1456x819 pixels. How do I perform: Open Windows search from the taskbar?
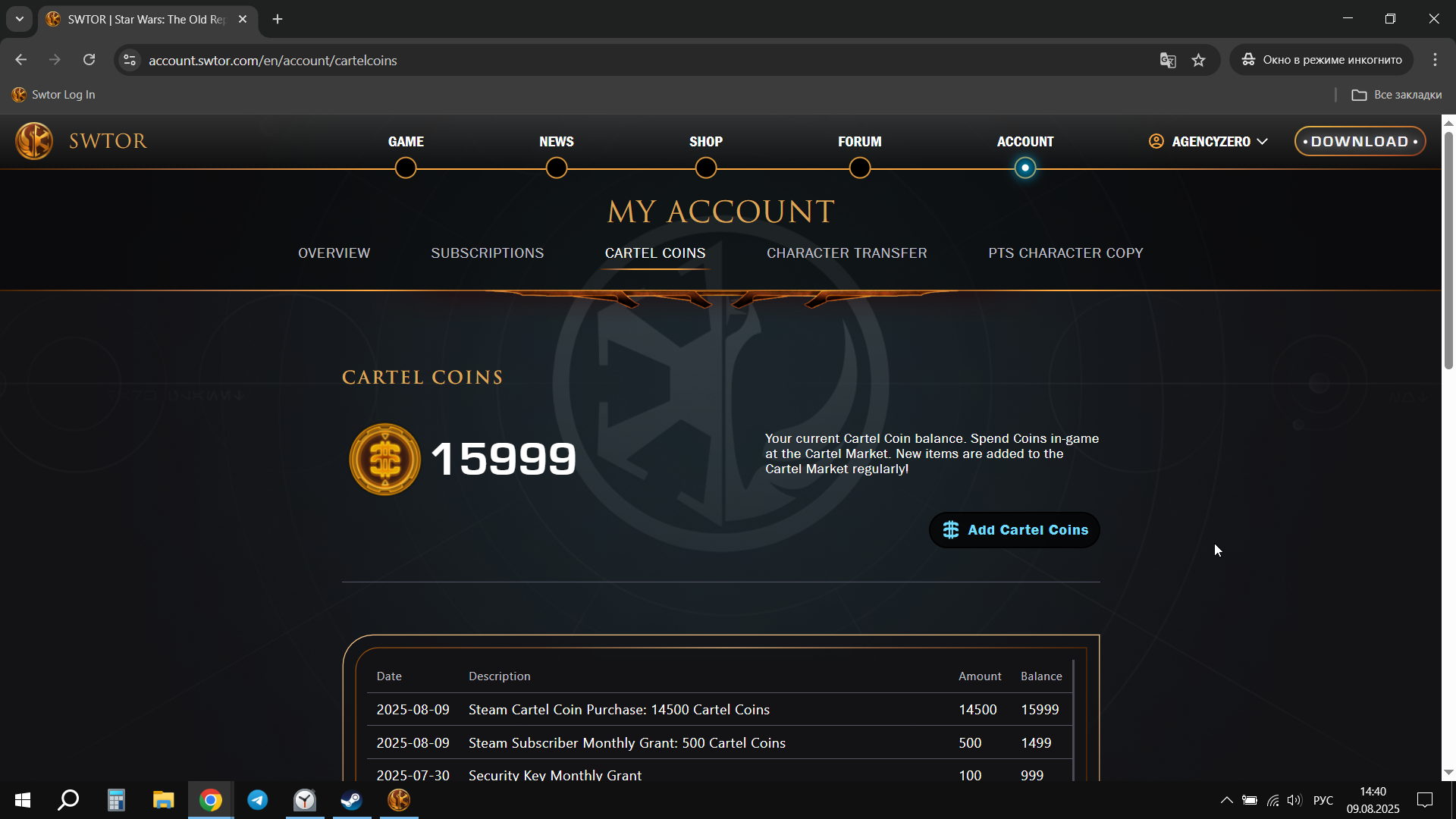(68, 800)
